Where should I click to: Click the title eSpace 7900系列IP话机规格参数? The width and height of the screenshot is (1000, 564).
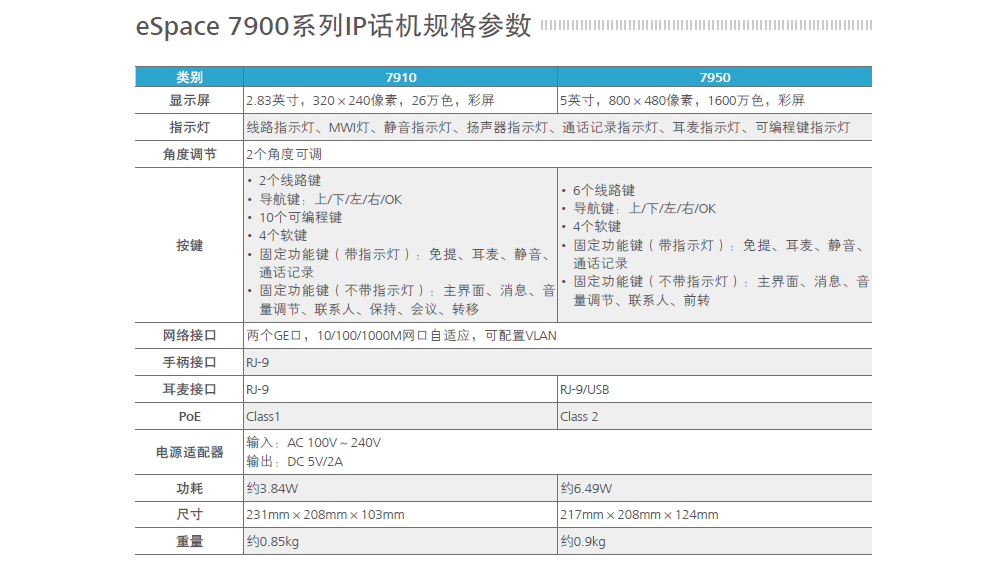point(334,26)
